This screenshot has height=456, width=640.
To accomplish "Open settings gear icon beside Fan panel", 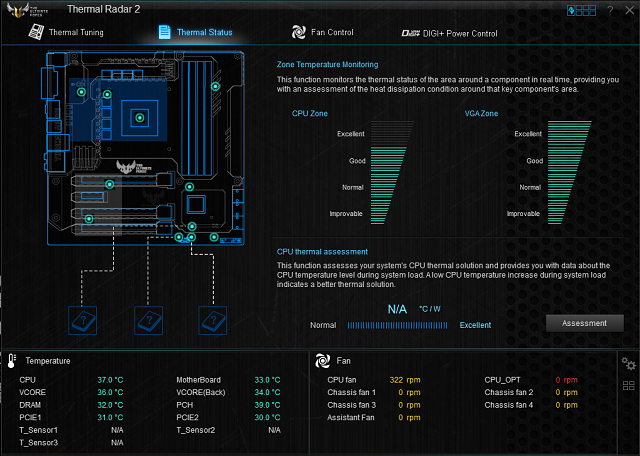I will (x=628, y=363).
